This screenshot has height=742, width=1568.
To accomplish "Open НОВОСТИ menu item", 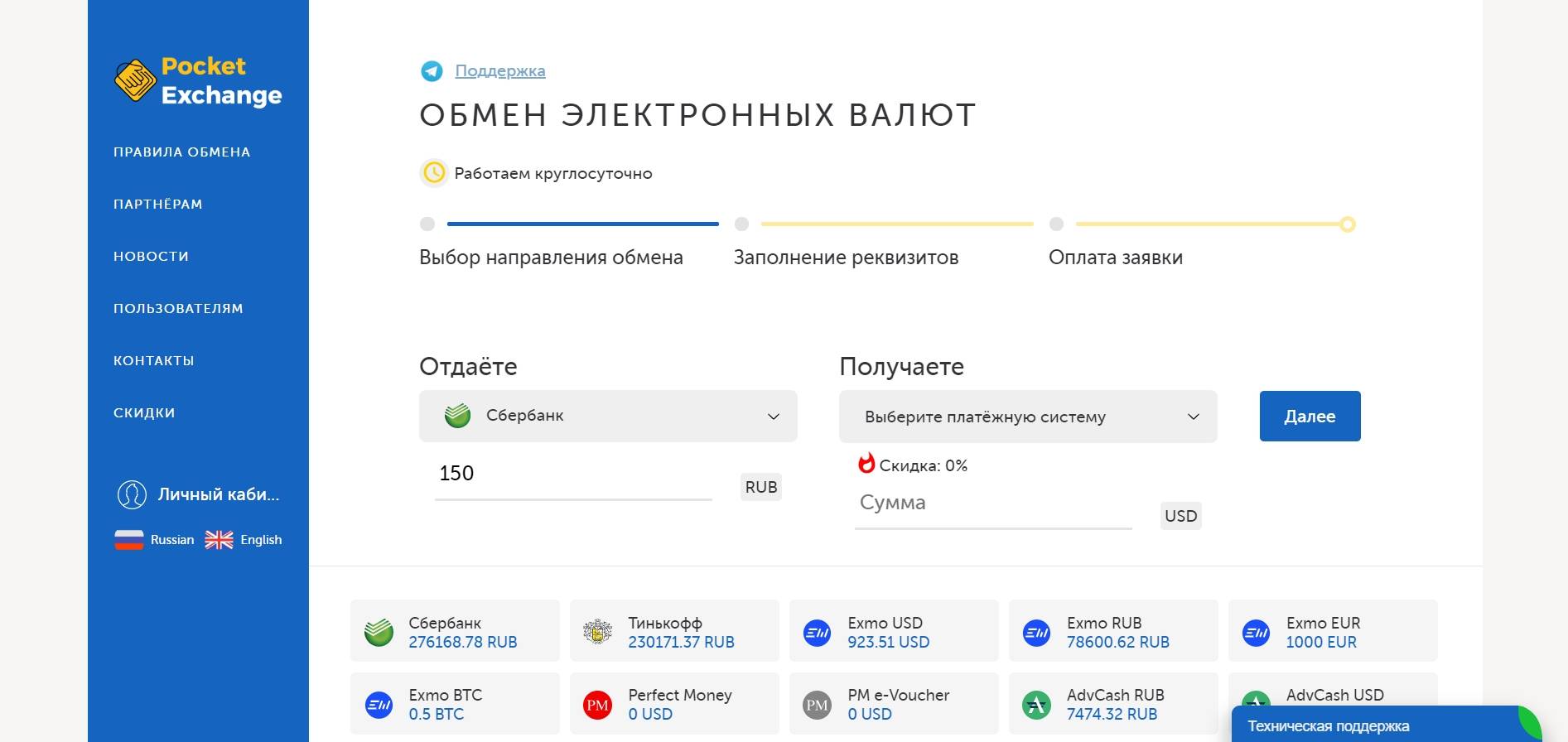I will point(152,257).
